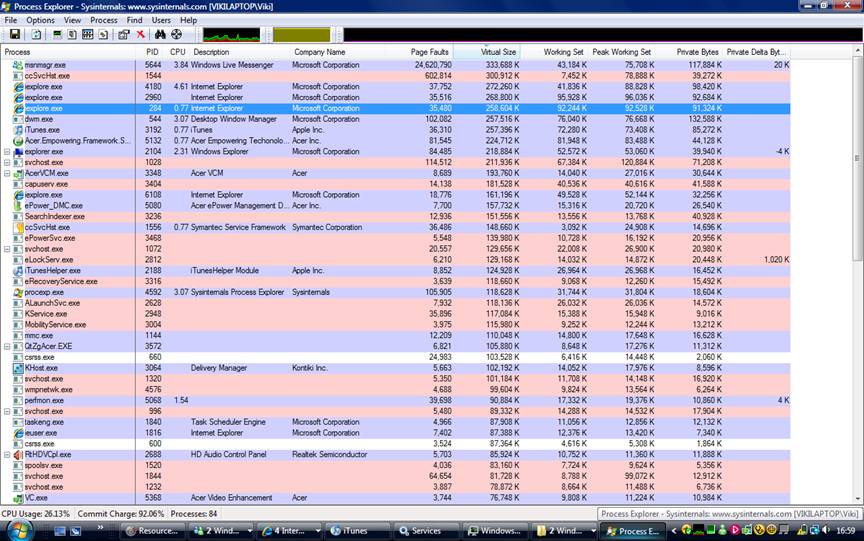Open the Process menu
Screen dimensions: 864x541
[x=104, y=20]
